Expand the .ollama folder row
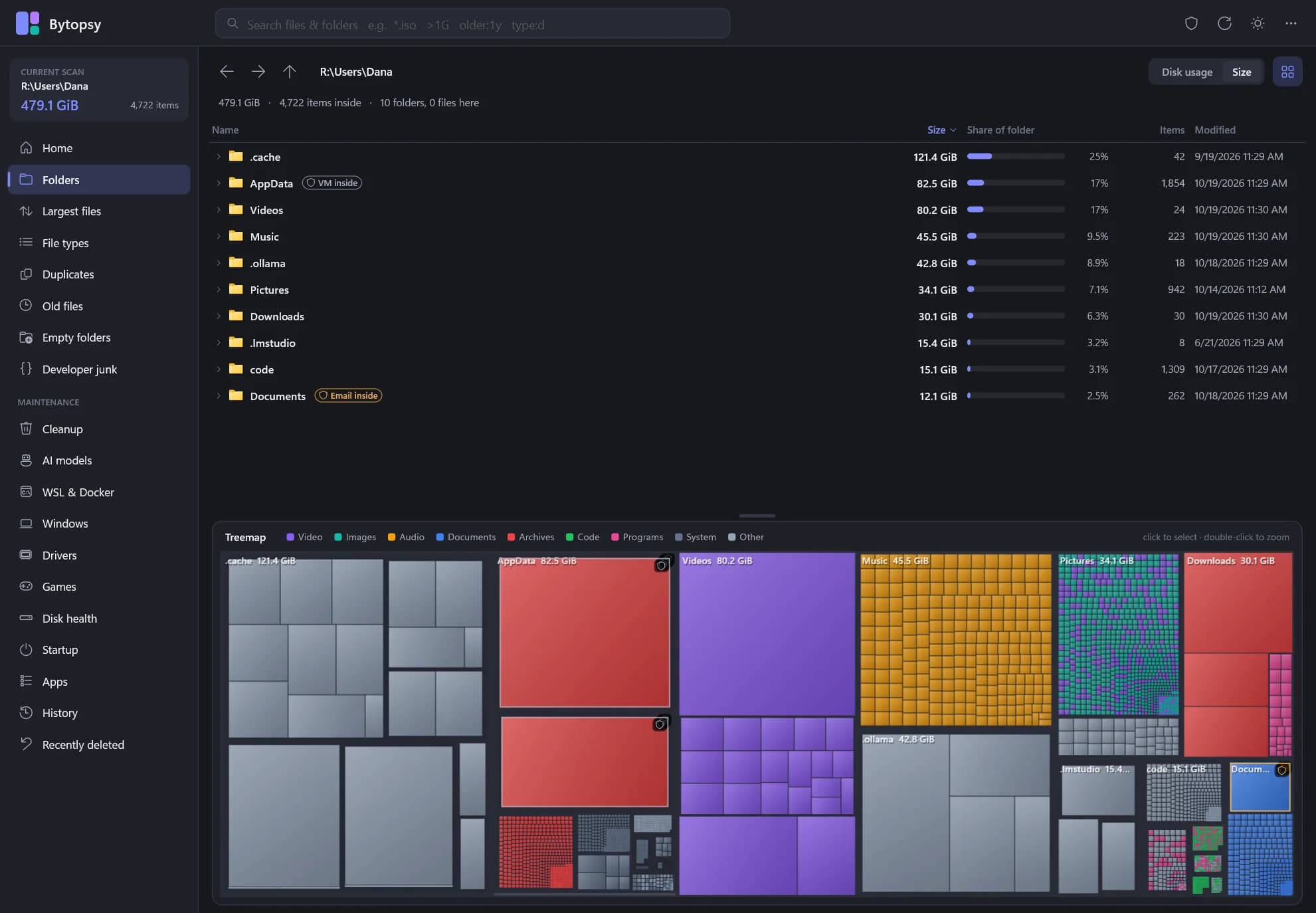The height and width of the screenshot is (913, 1316). 218,263
